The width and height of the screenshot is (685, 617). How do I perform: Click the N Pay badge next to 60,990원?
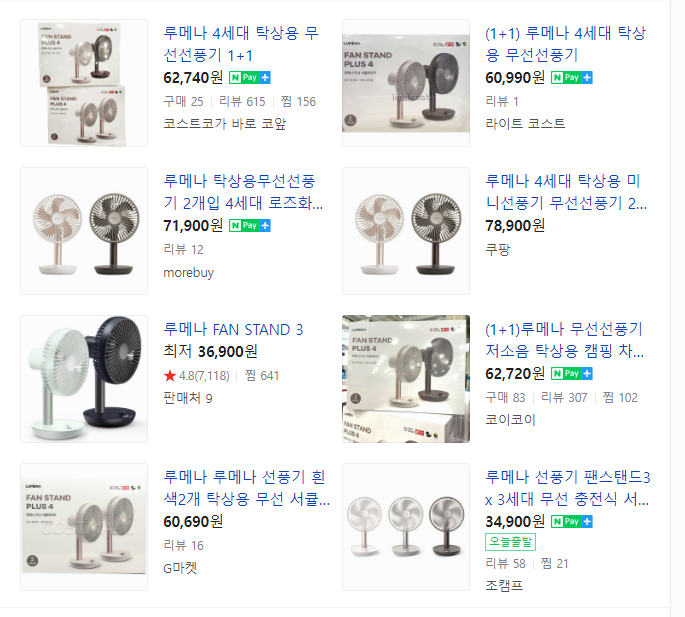coord(571,78)
